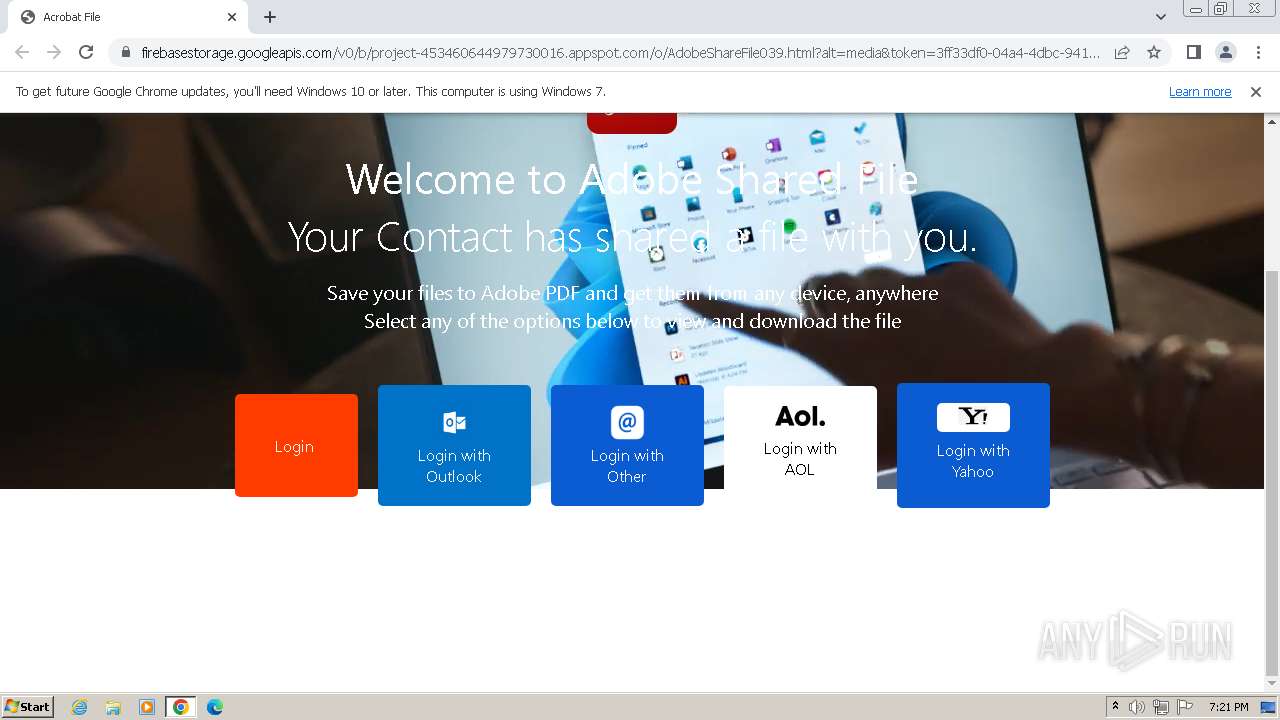Open network status tray icon
The height and width of the screenshot is (720, 1280).
[1161, 707]
